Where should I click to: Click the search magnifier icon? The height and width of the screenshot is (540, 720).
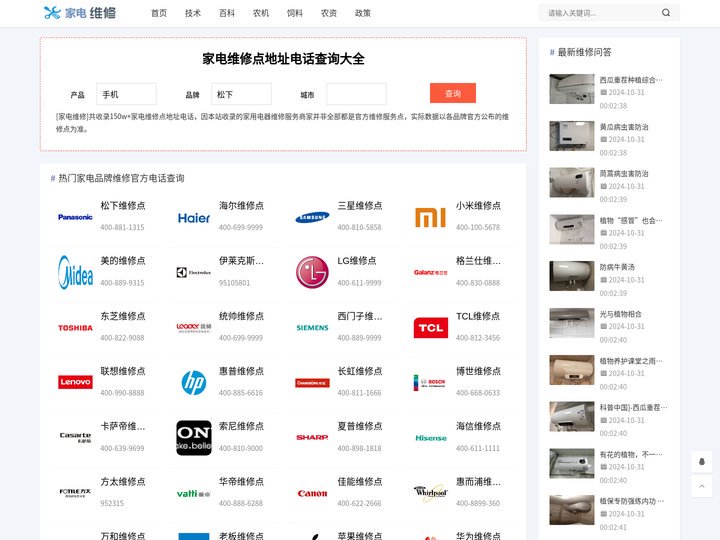tap(666, 13)
